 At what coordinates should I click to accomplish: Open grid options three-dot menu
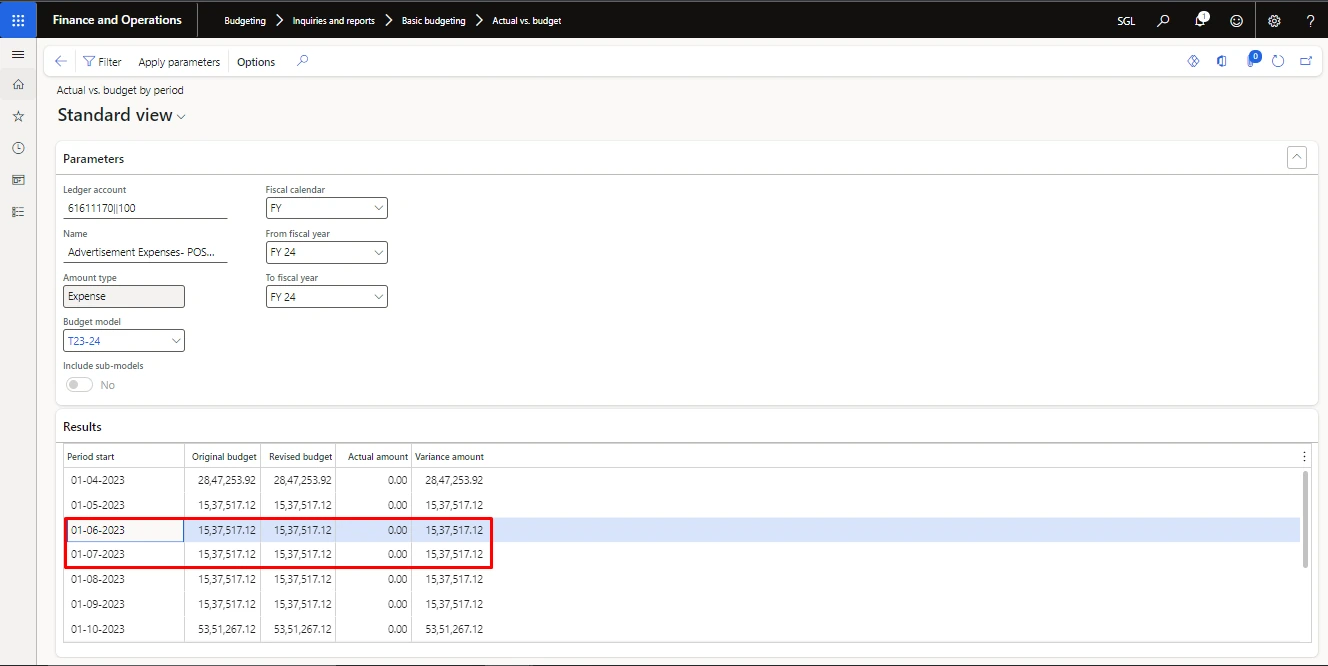[1304, 456]
